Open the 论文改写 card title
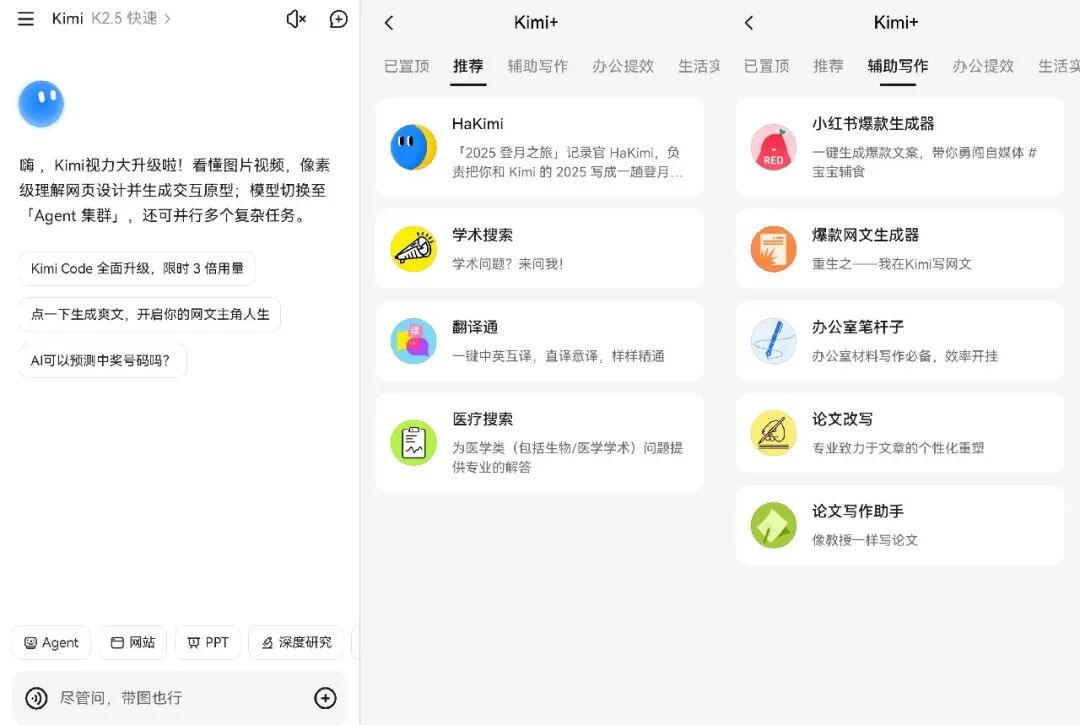 (842, 419)
